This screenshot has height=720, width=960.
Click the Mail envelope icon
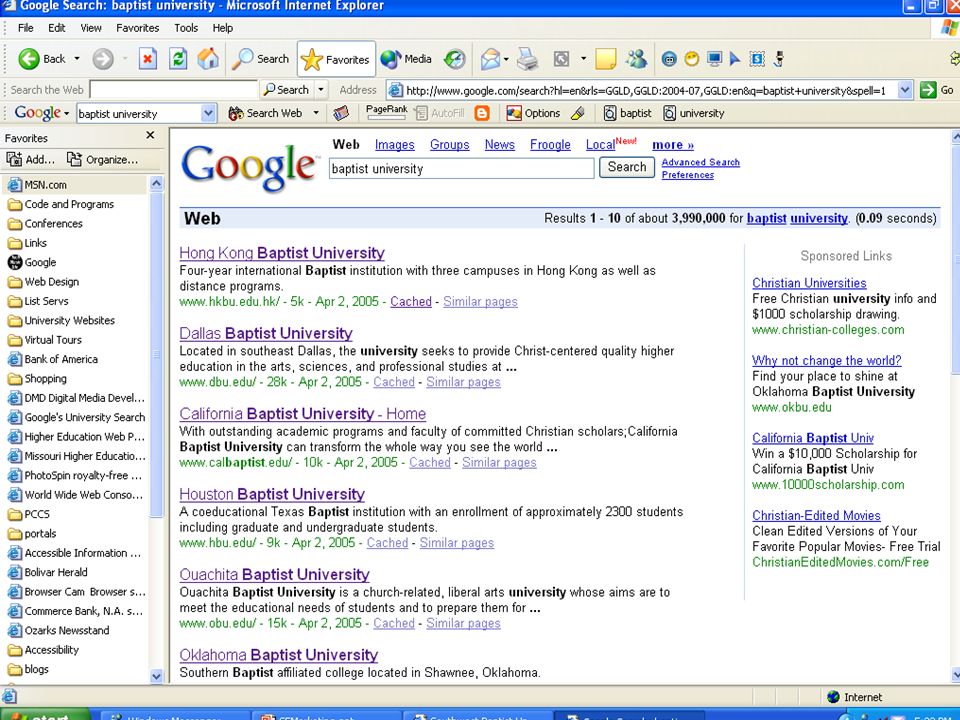490,59
